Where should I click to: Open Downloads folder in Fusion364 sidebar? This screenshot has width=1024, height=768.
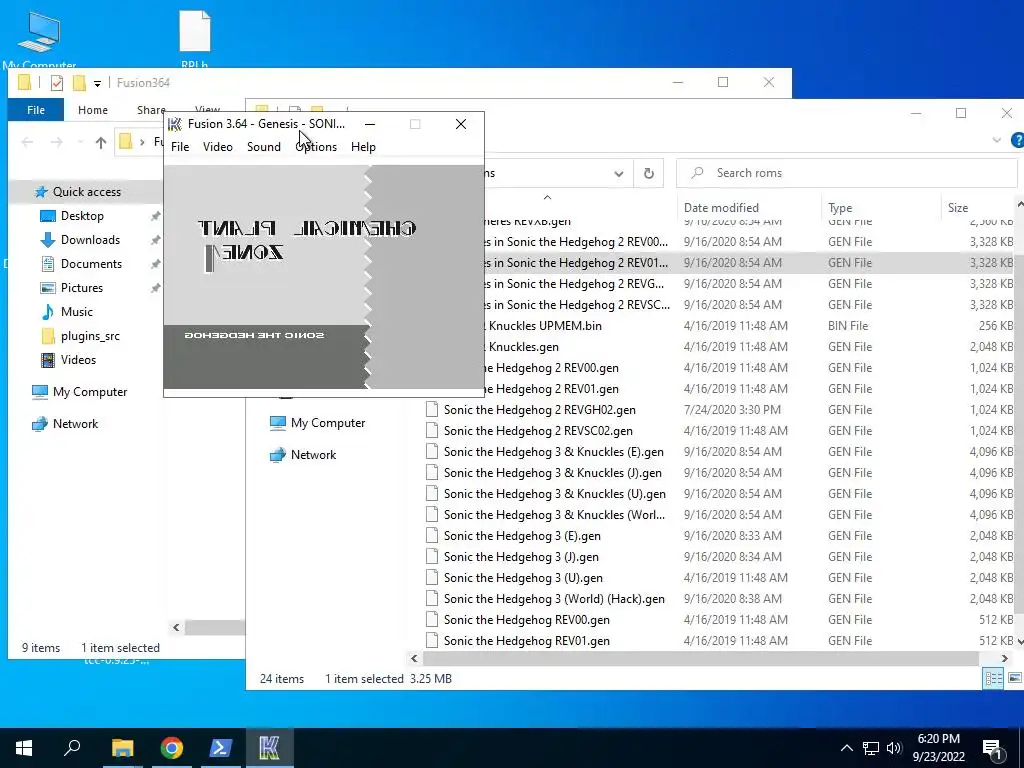pyautogui.click(x=90, y=240)
